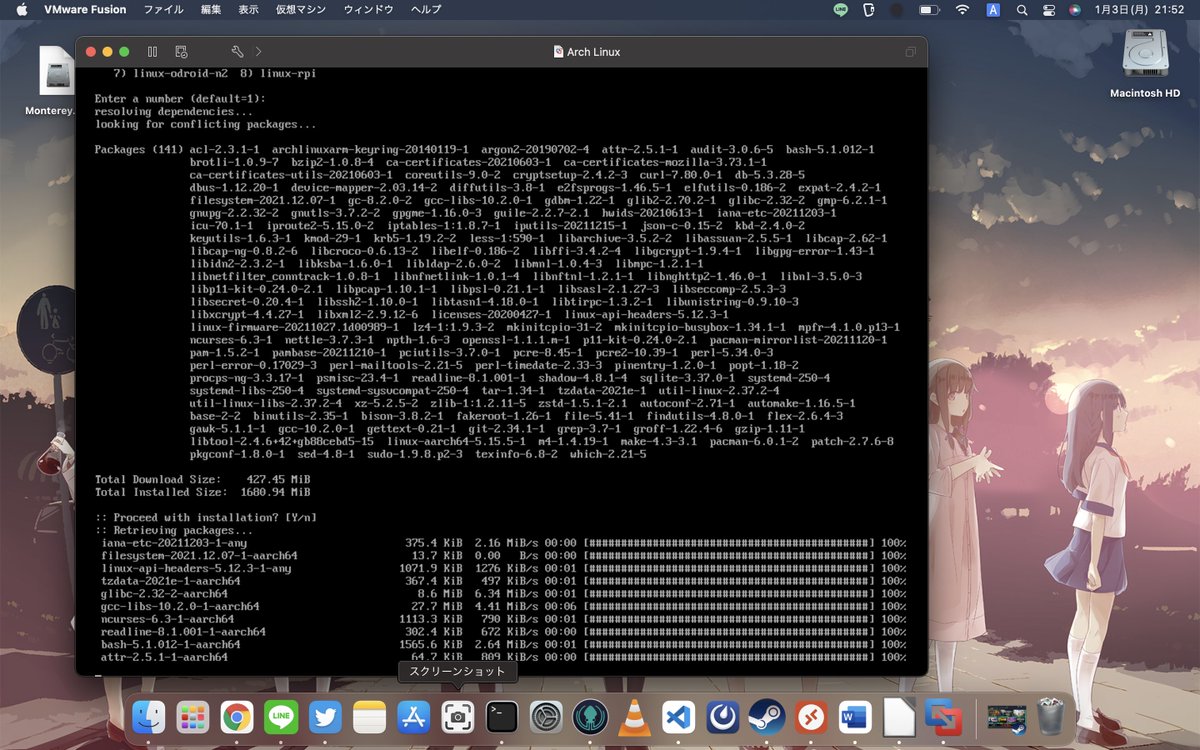The height and width of the screenshot is (750, 1200).
Task: Click the LINE icon in the menu bar
Action: pos(840,10)
